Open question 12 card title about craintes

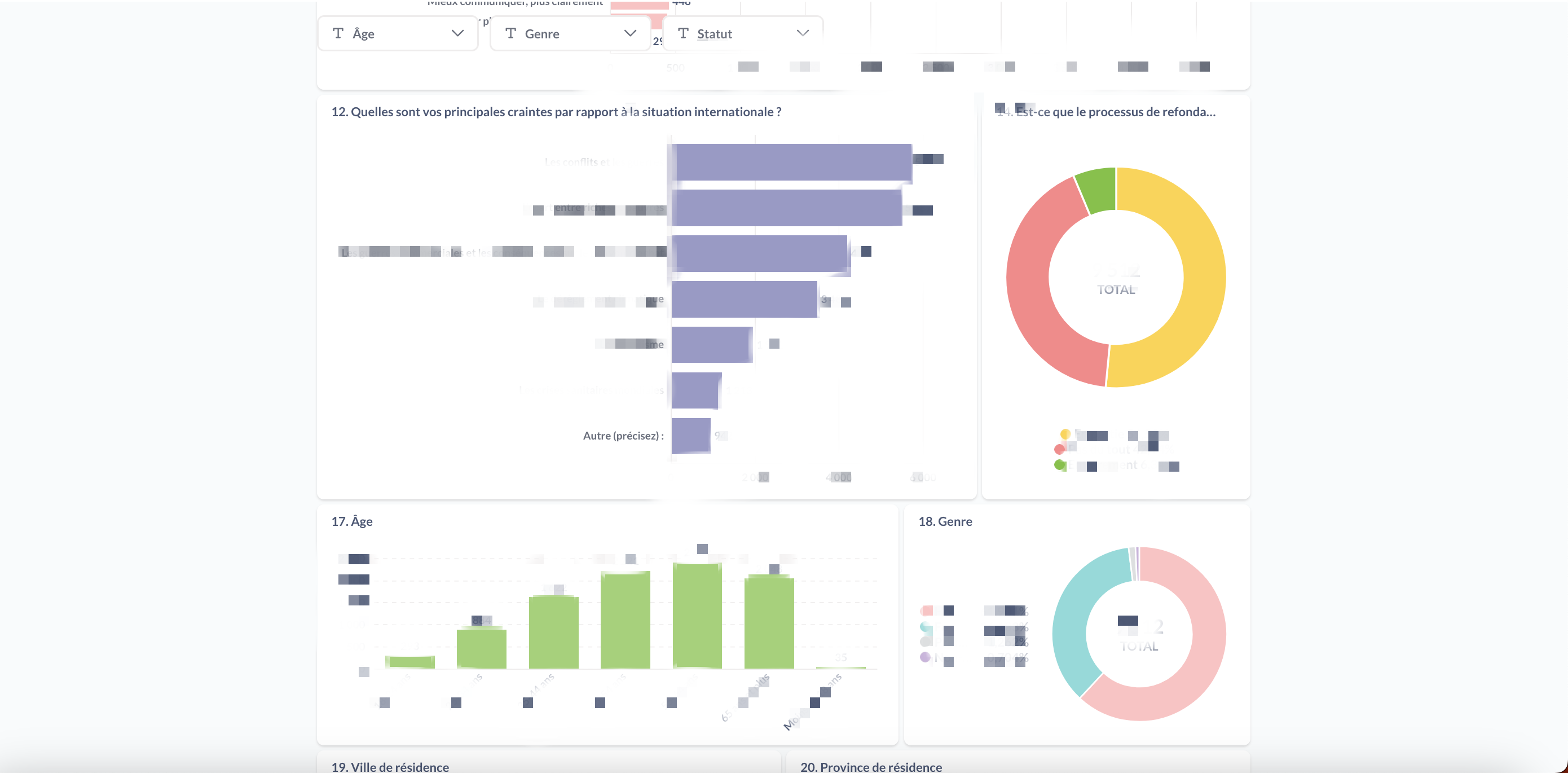(556, 112)
